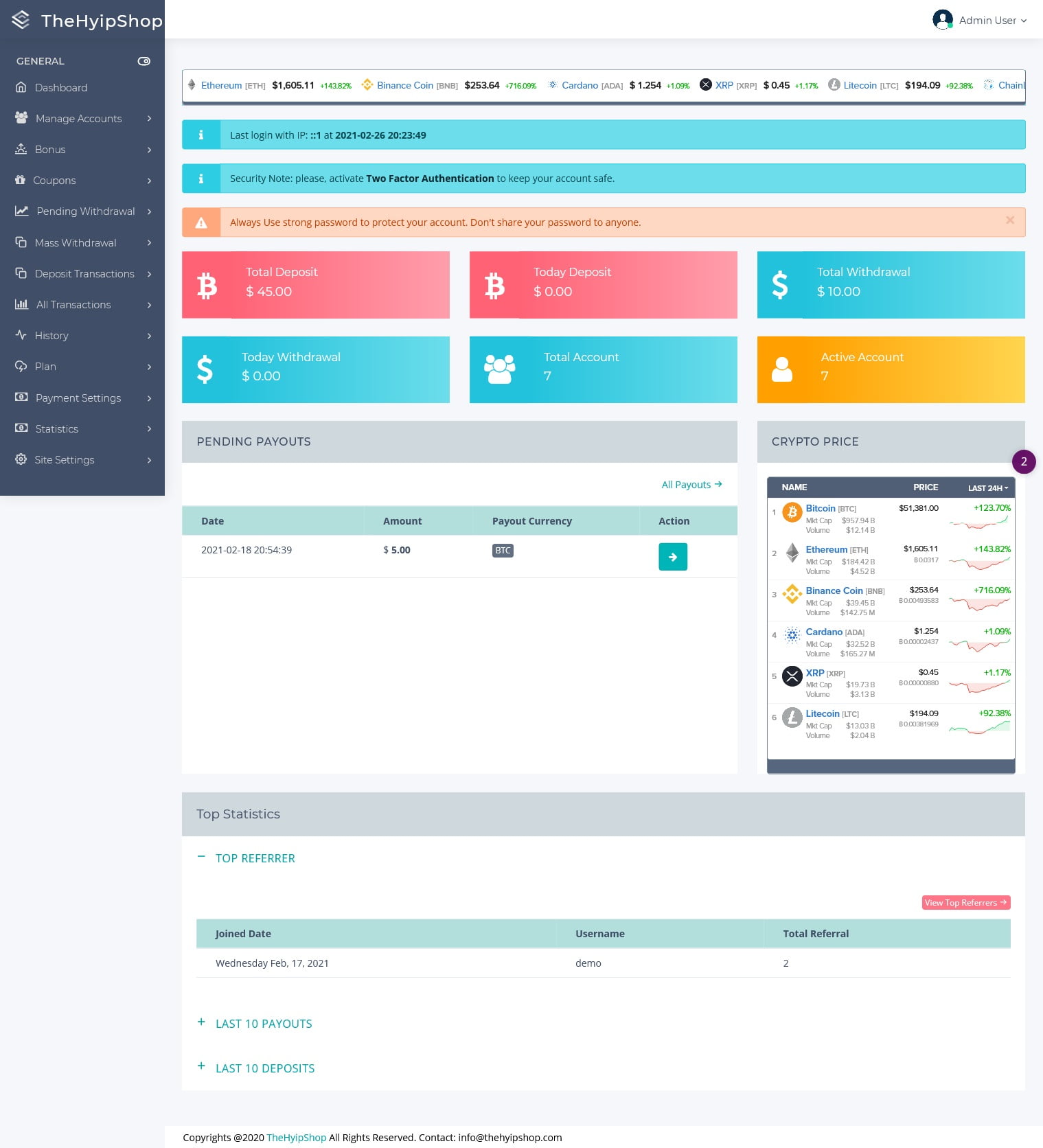
Task: Open the Admin User dropdown
Action: coord(980,20)
